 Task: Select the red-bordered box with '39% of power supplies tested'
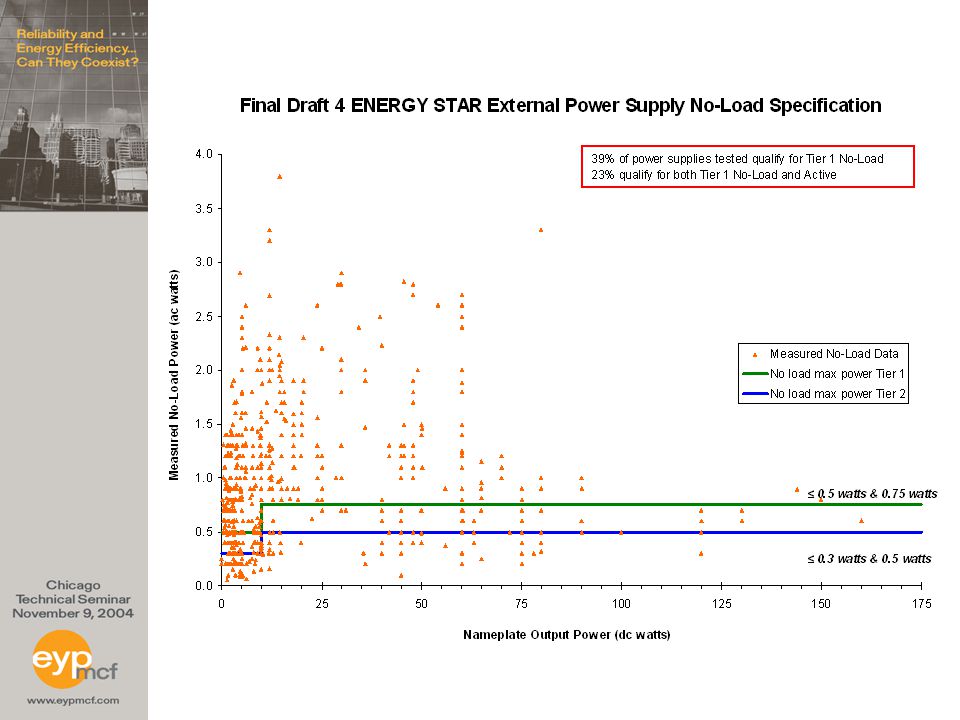pos(748,167)
